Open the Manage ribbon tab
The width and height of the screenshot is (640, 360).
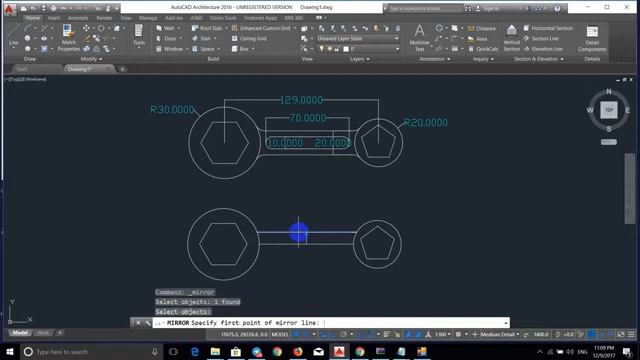148,18
